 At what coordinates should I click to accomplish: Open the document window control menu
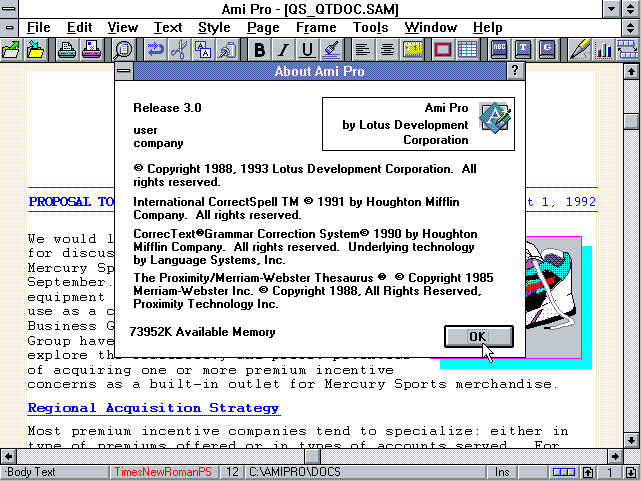[9, 28]
